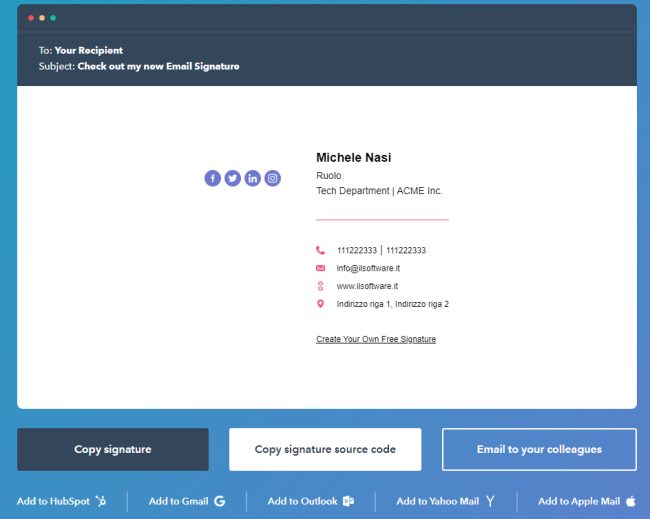Click the HubSpot sprocket icon

coord(101,501)
